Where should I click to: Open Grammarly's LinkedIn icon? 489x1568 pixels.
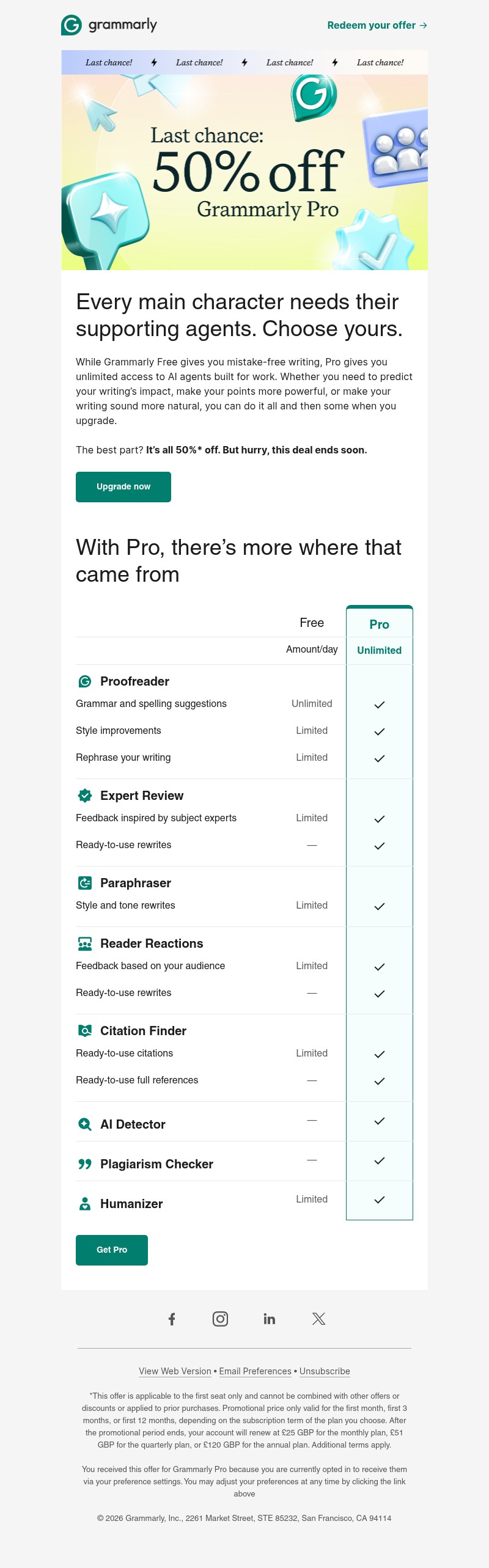coord(269,1319)
